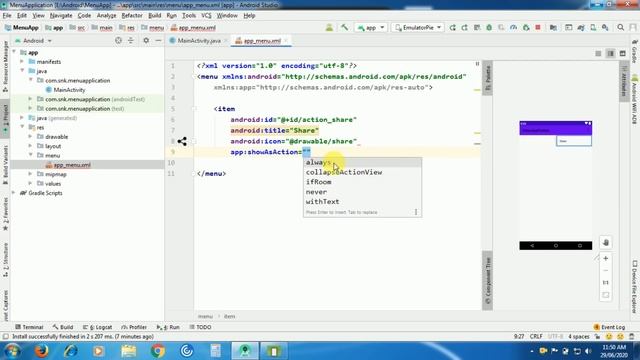Open Firefox from the taskbar
This screenshot has height=360, width=640.
[x=41, y=351]
